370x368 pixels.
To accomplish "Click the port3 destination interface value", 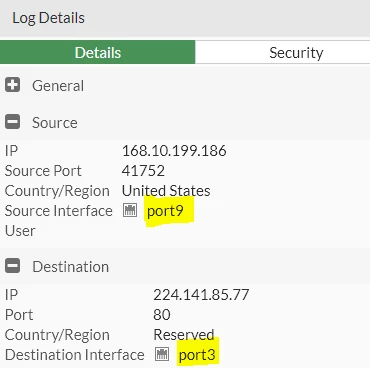I will (x=197, y=355).
